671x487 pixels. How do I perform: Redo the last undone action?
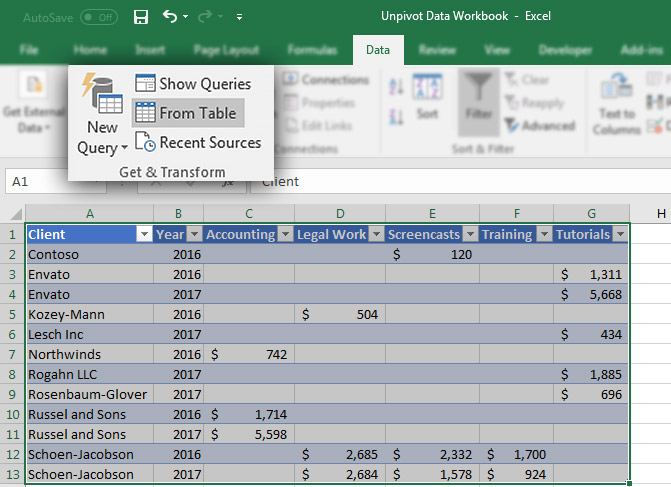205,17
